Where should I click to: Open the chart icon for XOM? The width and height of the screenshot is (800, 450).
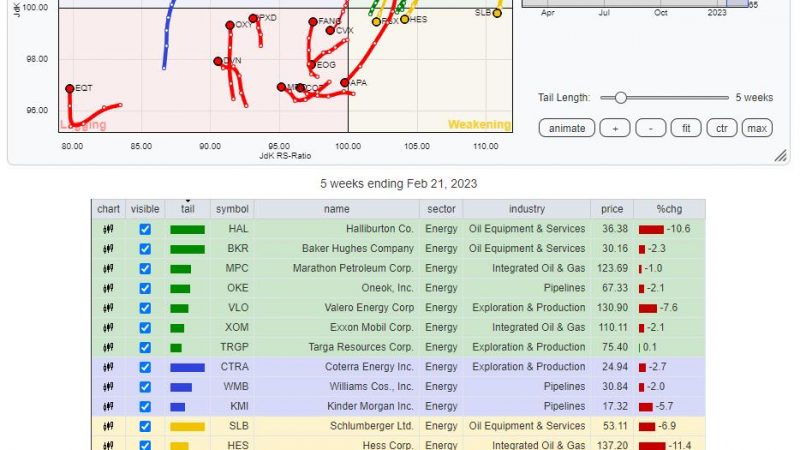pos(108,328)
